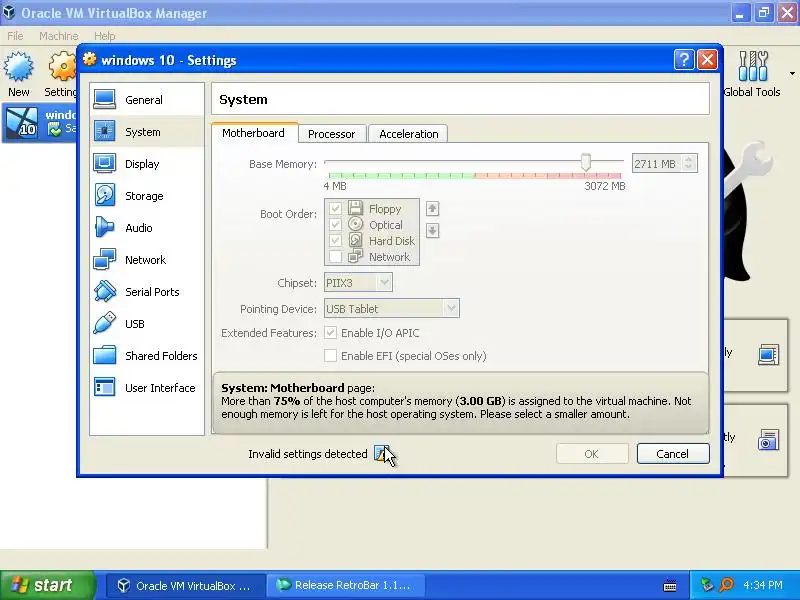800x600 pixels.
Task: Select the windows 10 VM entry
Action: pyautogui.click(x=39, y=123)
